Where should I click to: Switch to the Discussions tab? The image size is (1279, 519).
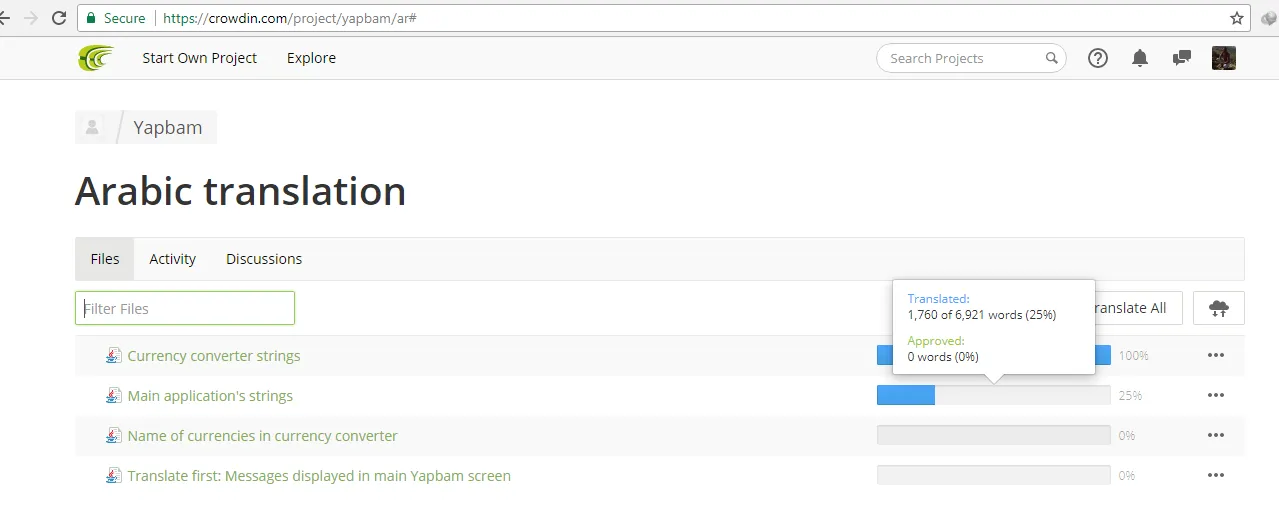click(x=264, y=259)
